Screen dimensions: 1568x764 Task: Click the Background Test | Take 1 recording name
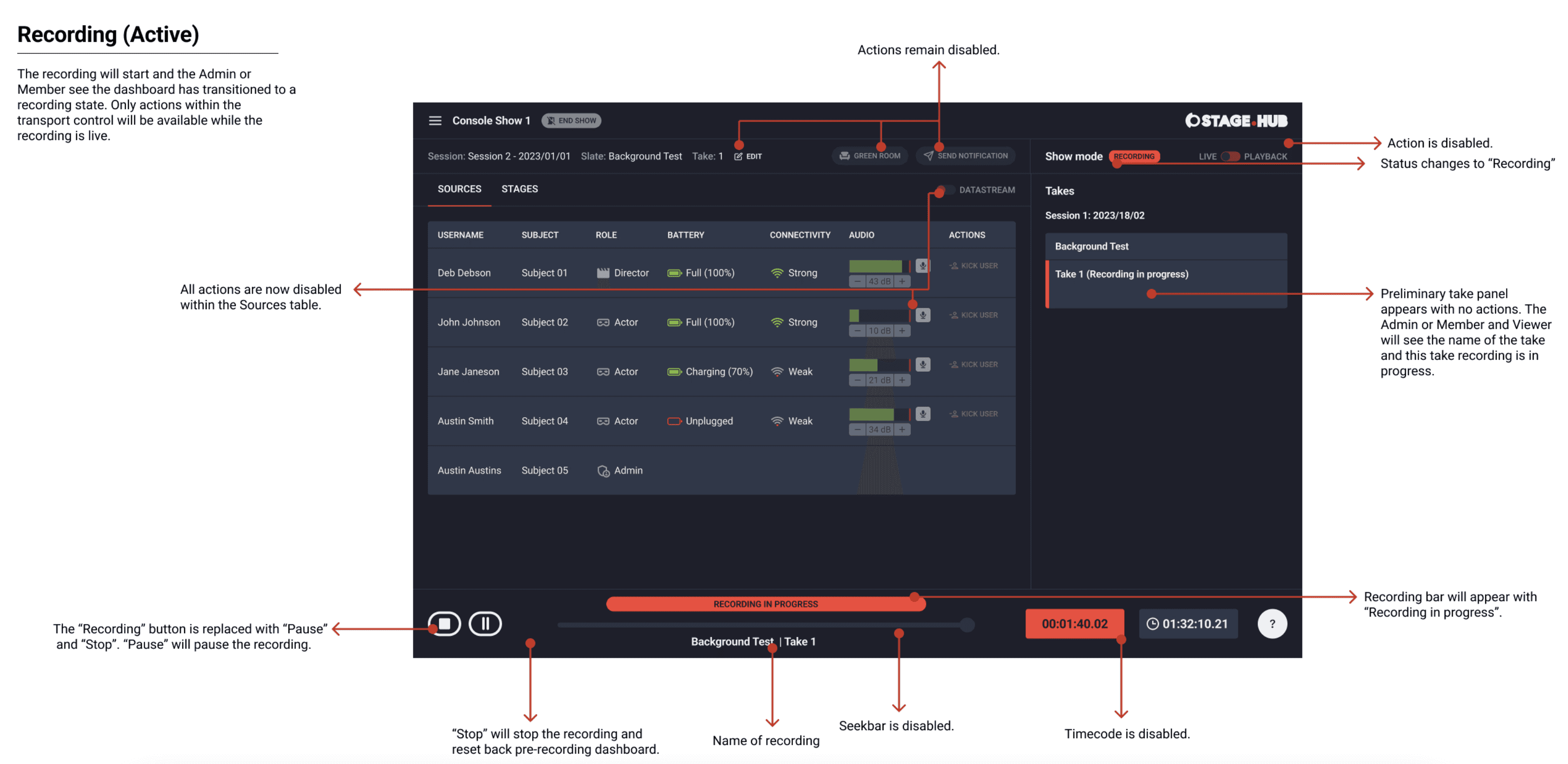tap(753, 642)
